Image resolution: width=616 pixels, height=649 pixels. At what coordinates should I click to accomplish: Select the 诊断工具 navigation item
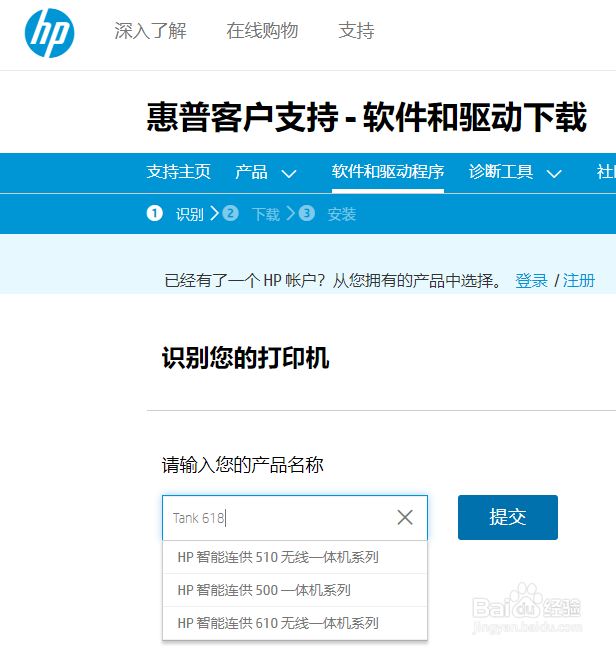501,172
